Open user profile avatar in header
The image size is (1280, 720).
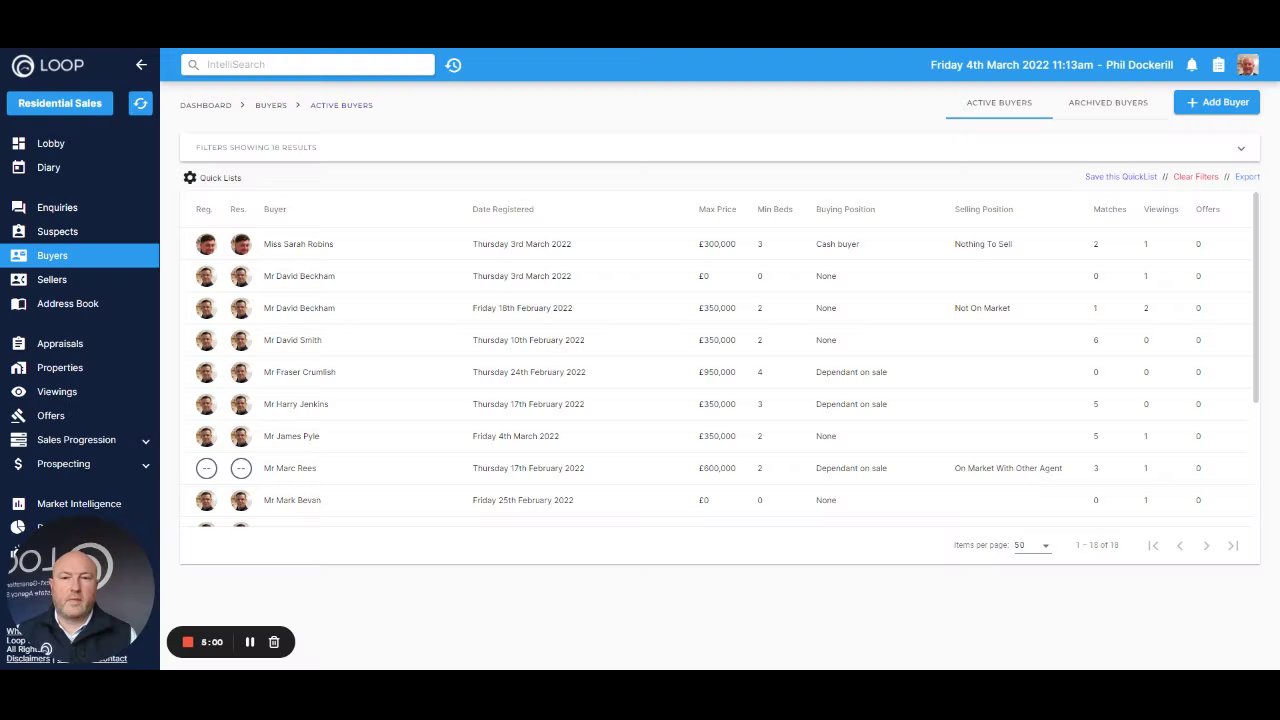point(1247,65)
